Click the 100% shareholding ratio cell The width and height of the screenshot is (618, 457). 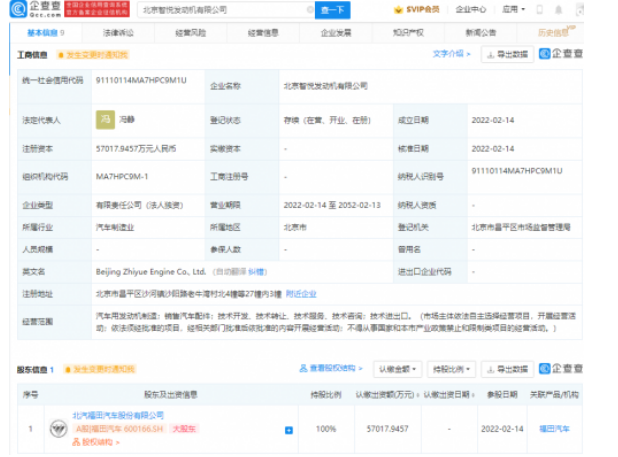(x=326, y=429)
